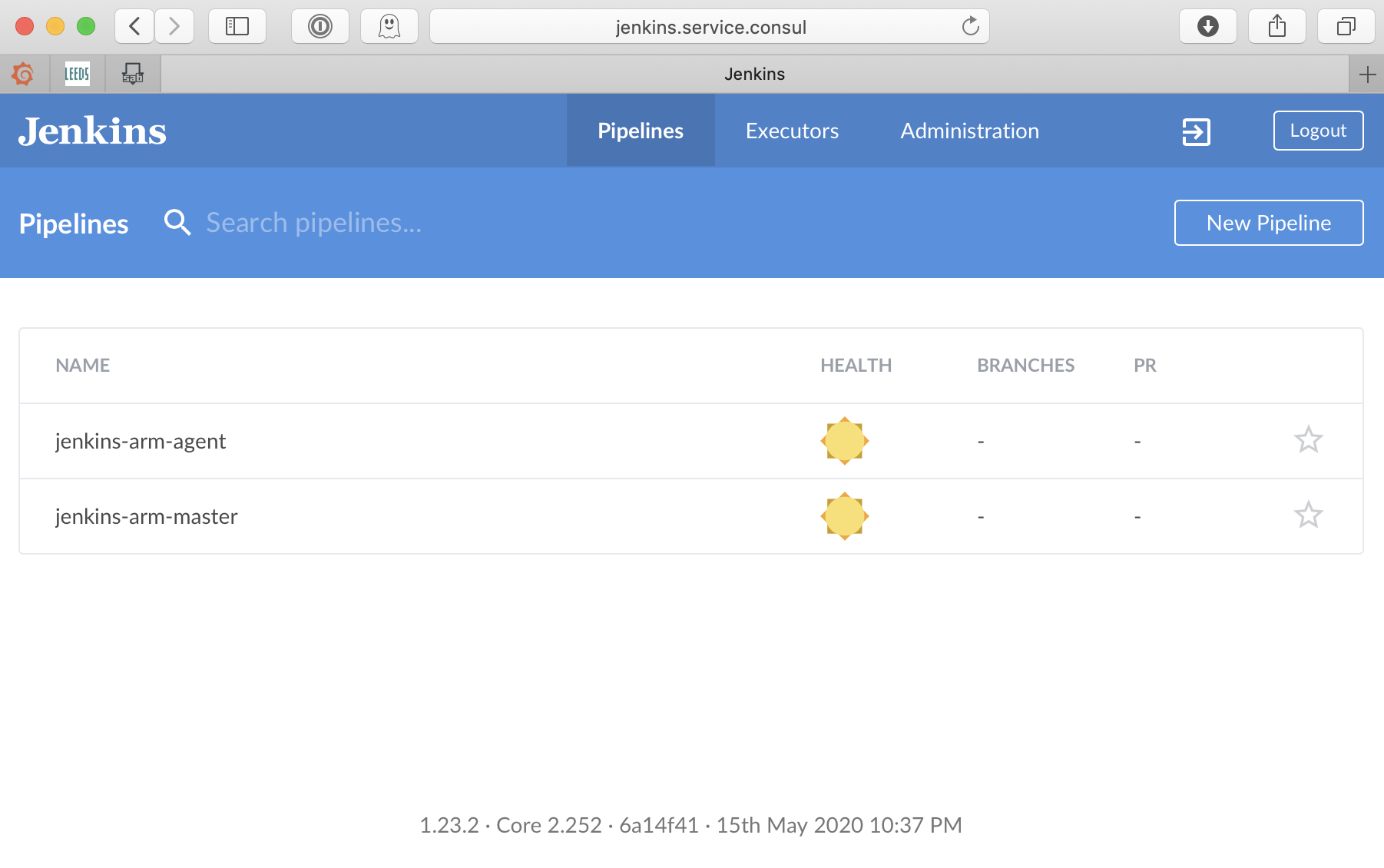The image size is (1384, 868).
Task: Click the classic Jenkins exit arrow icon
Action: [1196, 131]
